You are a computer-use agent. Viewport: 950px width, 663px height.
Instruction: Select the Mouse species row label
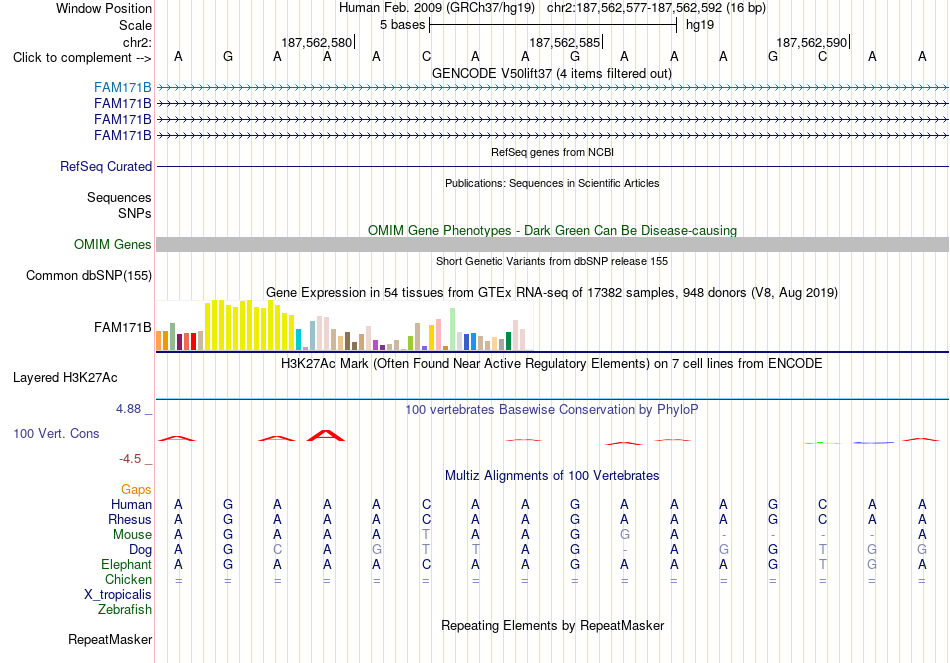[132, 535]
